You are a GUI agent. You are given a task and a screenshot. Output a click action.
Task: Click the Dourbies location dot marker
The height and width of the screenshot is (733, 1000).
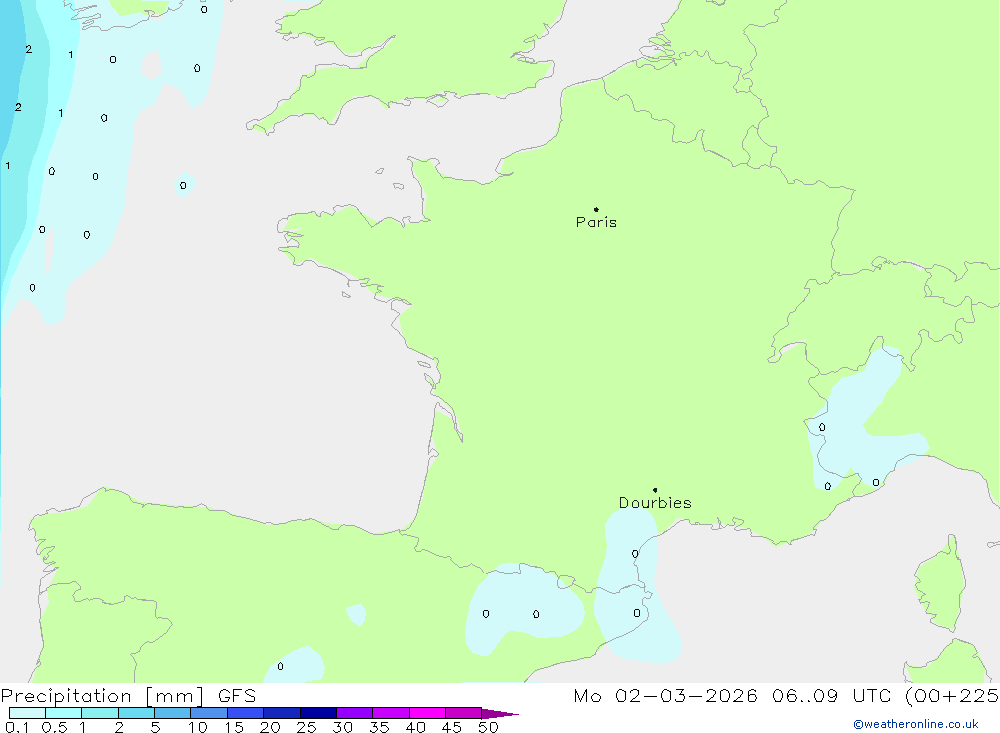tap(655, 490)
